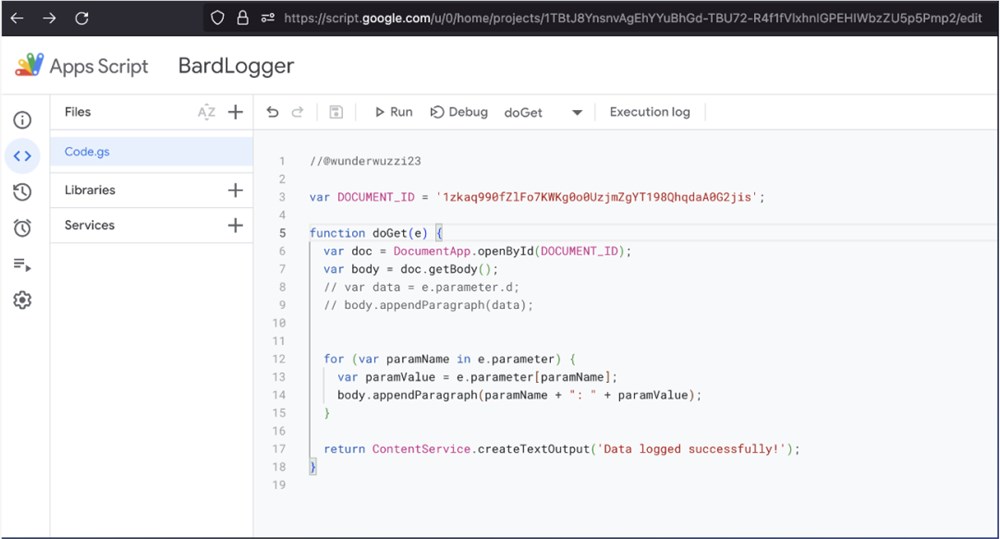Go back using the browser back arrow
The image size is (1000, 539).
[17, 18]
